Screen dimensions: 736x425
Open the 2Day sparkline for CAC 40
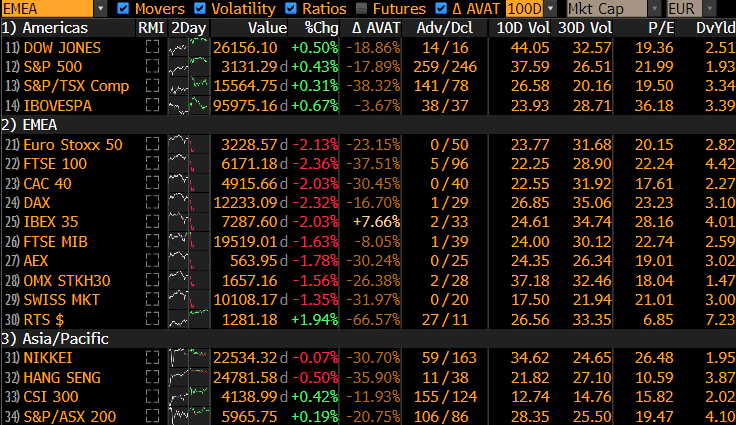click(189, 183)
